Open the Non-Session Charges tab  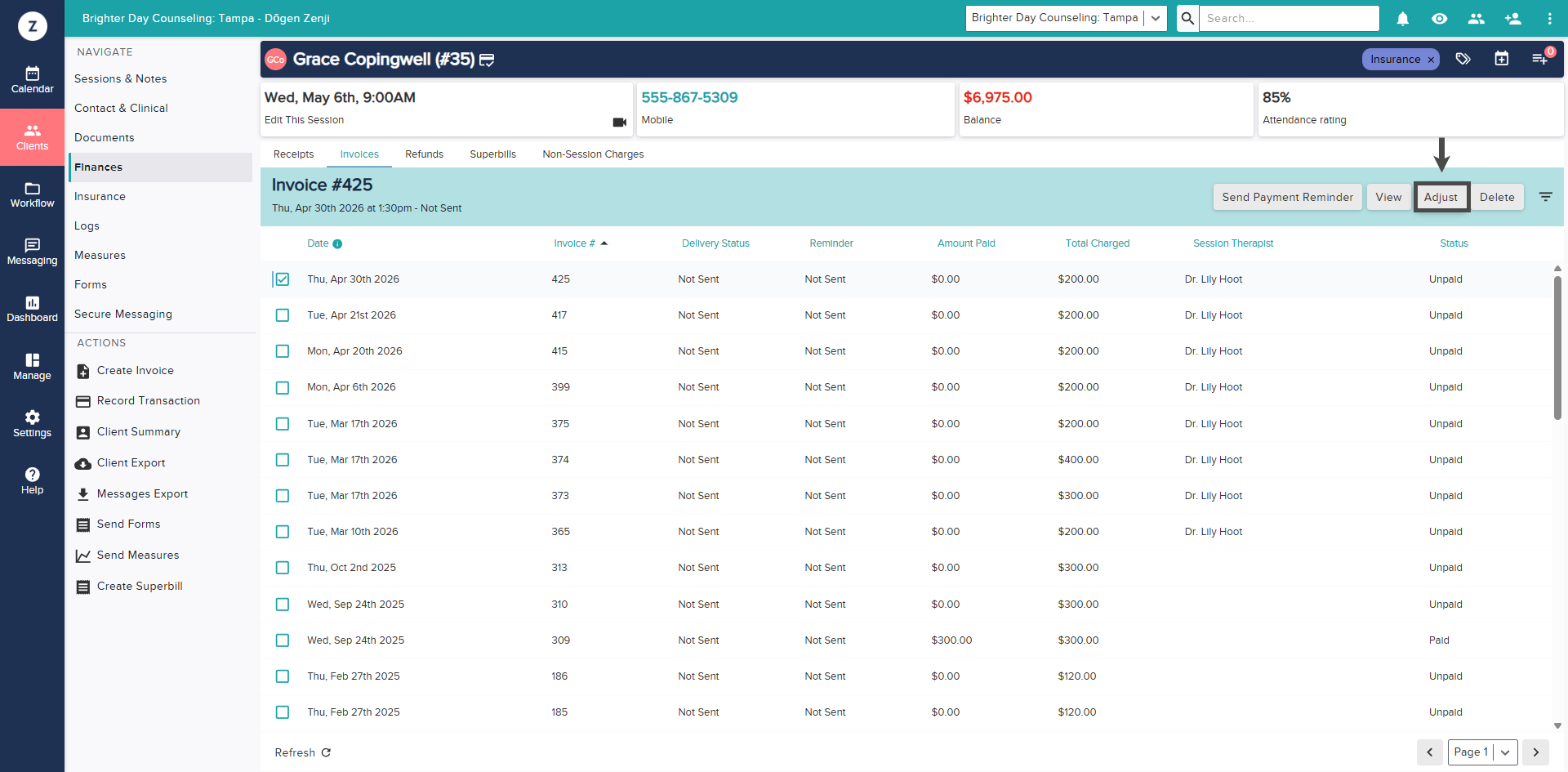click(593, 154)
